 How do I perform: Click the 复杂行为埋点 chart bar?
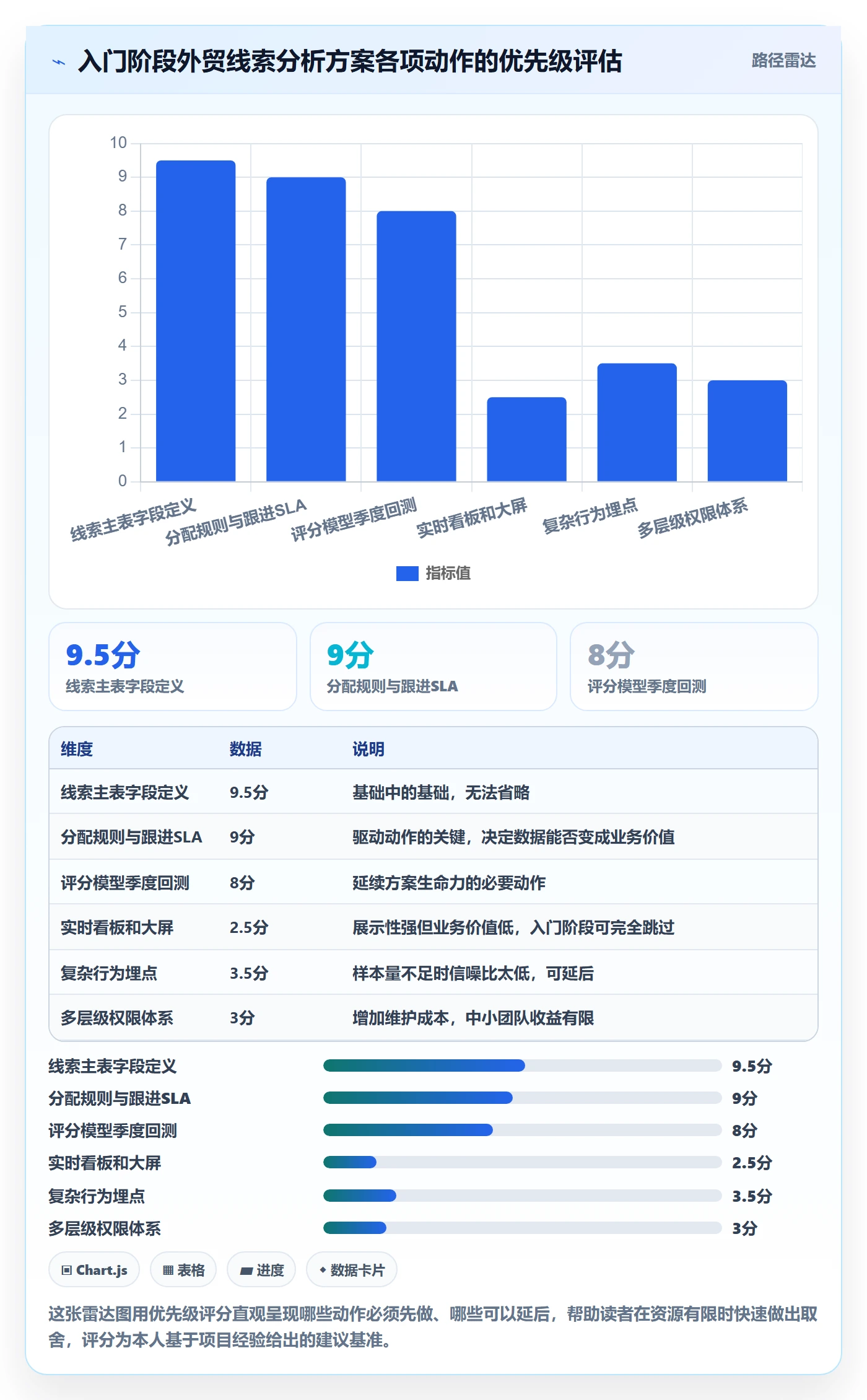click(637, 422)
